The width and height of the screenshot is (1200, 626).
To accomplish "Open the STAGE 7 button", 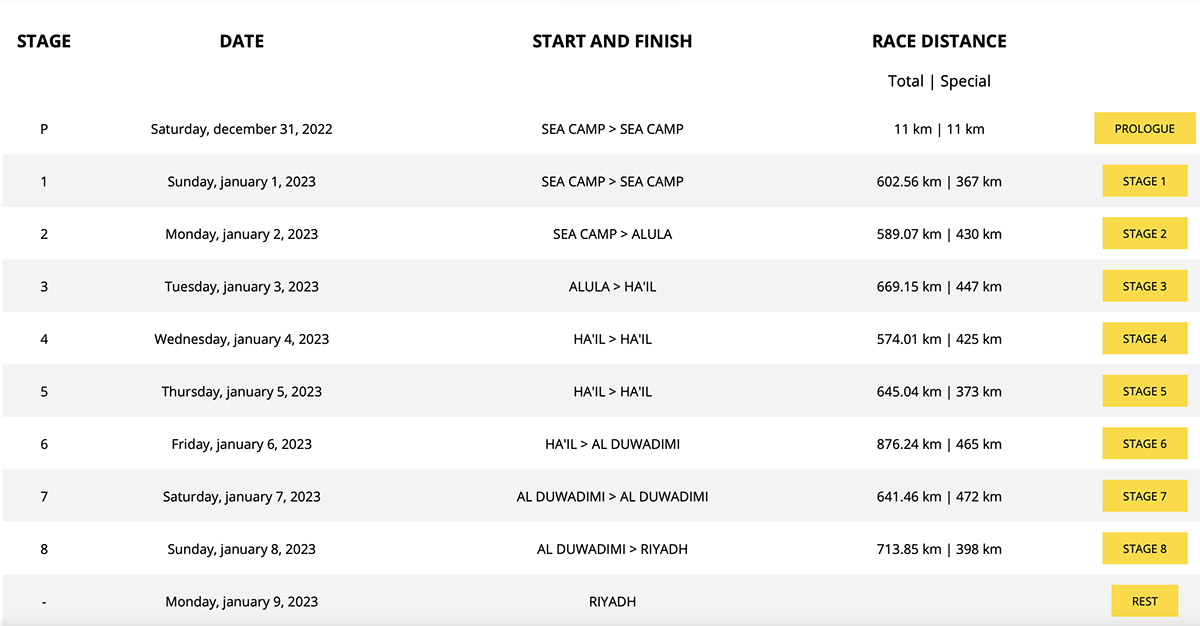I will click(1144, 496).
